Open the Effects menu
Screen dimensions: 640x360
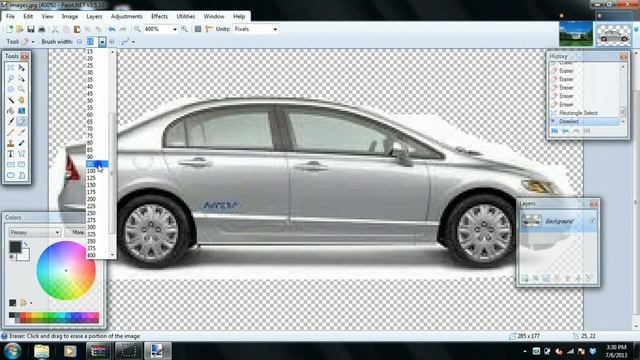159,16
